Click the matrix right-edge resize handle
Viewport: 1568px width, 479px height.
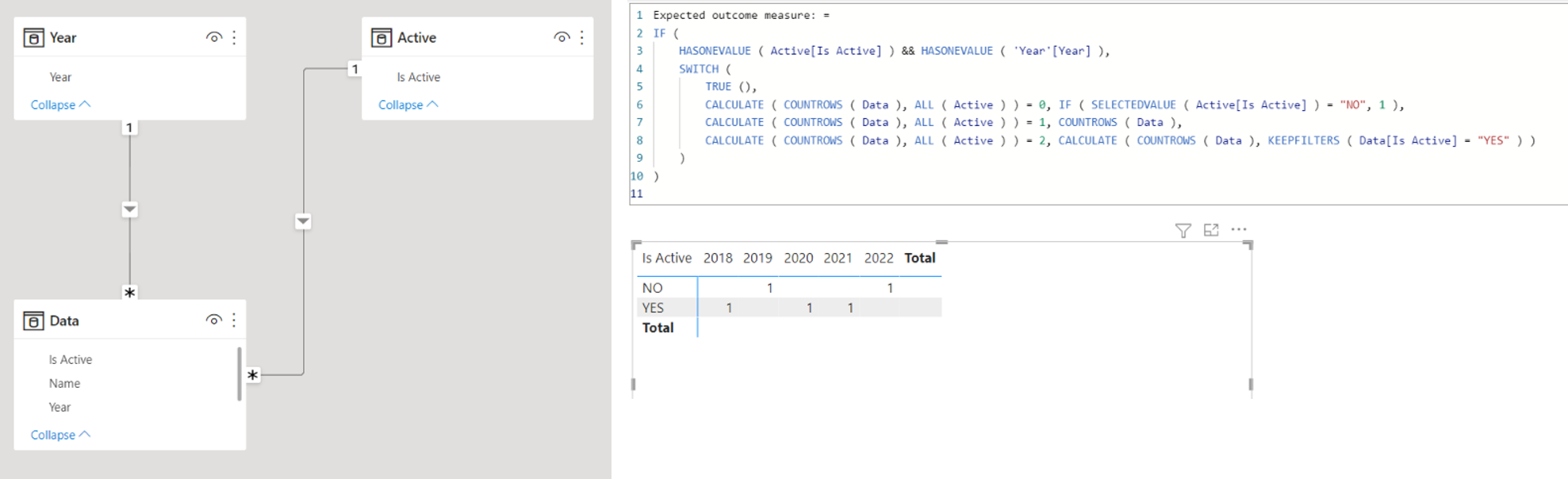(1251, 385)
